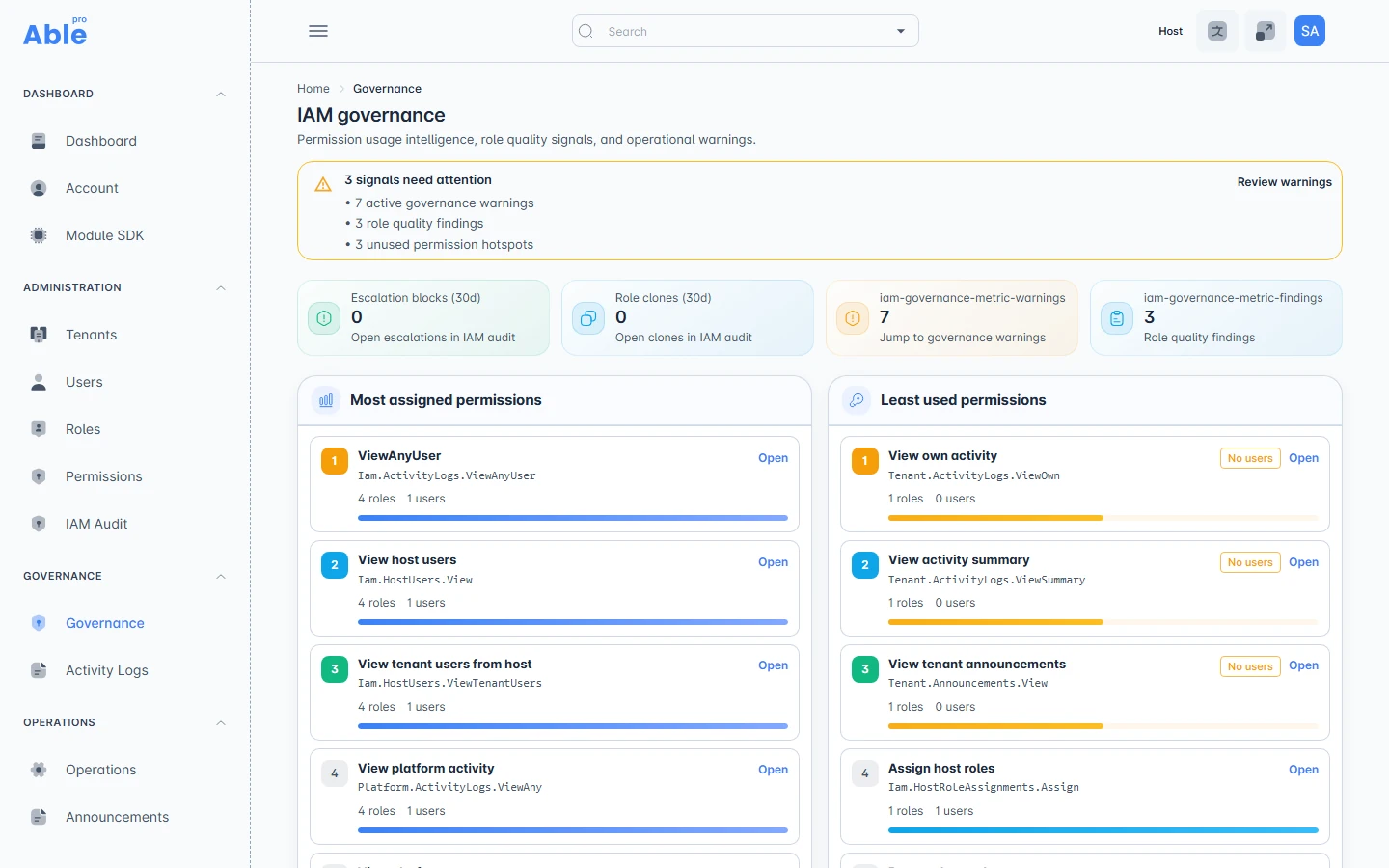Click the Users person icon

39,382
